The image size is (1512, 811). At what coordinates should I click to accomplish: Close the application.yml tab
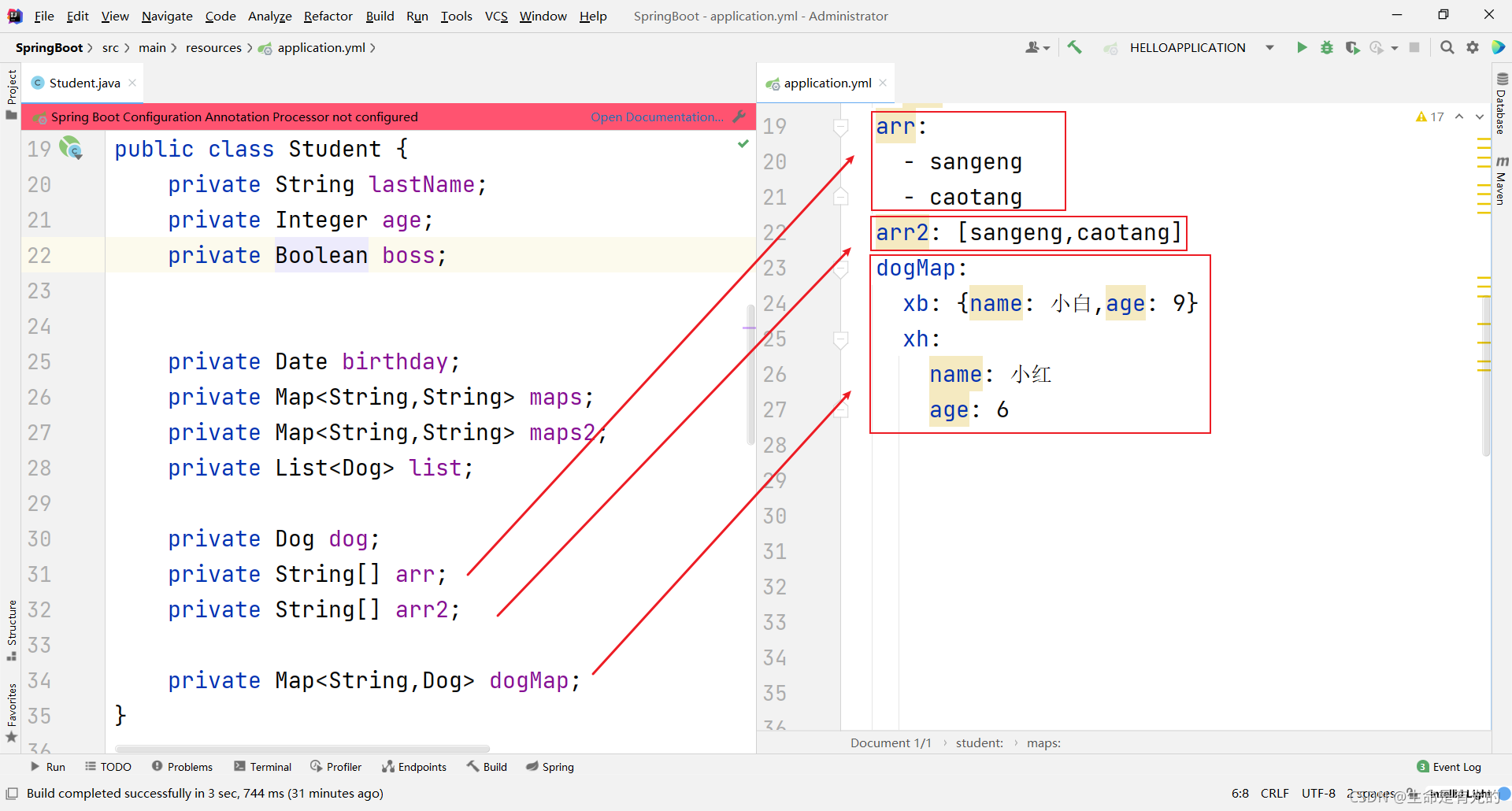pos(883,83)
